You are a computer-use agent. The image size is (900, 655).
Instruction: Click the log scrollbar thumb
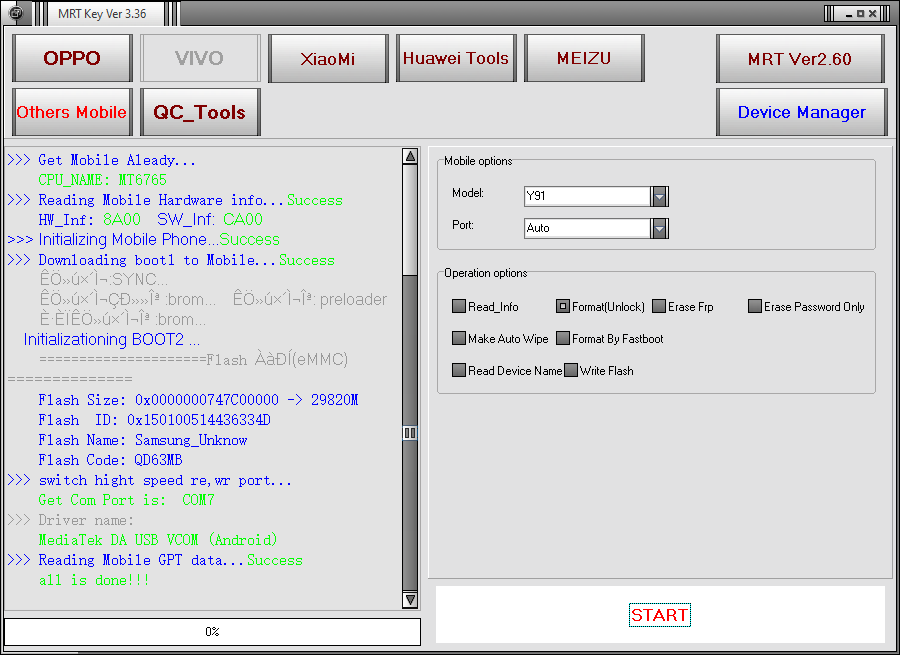[x=410, y=432]
